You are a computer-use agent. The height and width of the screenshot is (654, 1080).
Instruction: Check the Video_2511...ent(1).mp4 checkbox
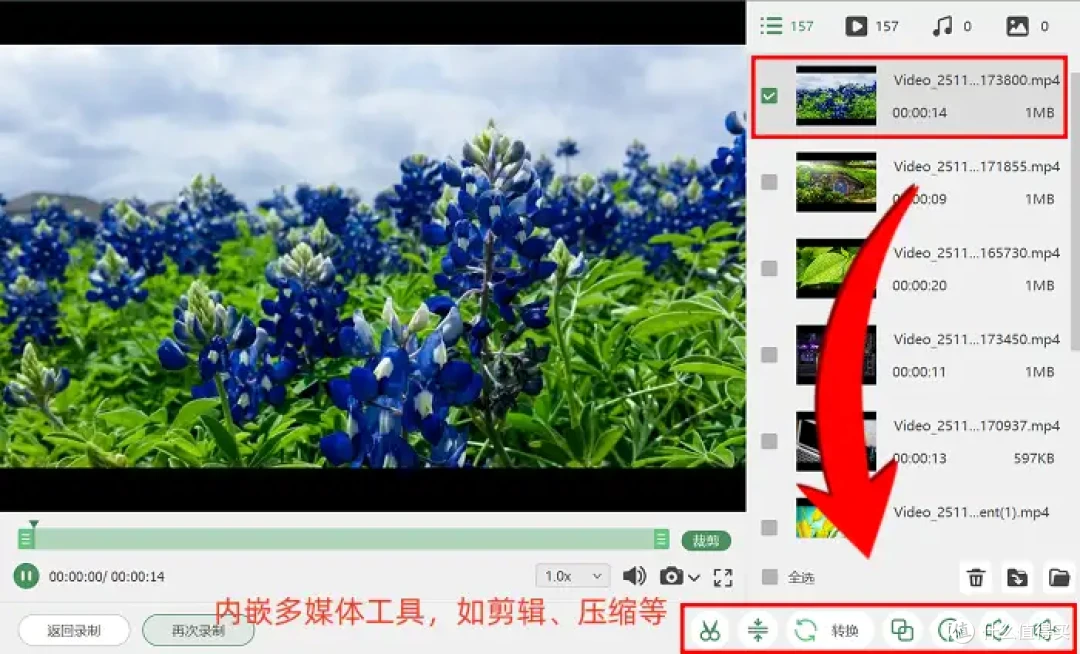[769, 527]
